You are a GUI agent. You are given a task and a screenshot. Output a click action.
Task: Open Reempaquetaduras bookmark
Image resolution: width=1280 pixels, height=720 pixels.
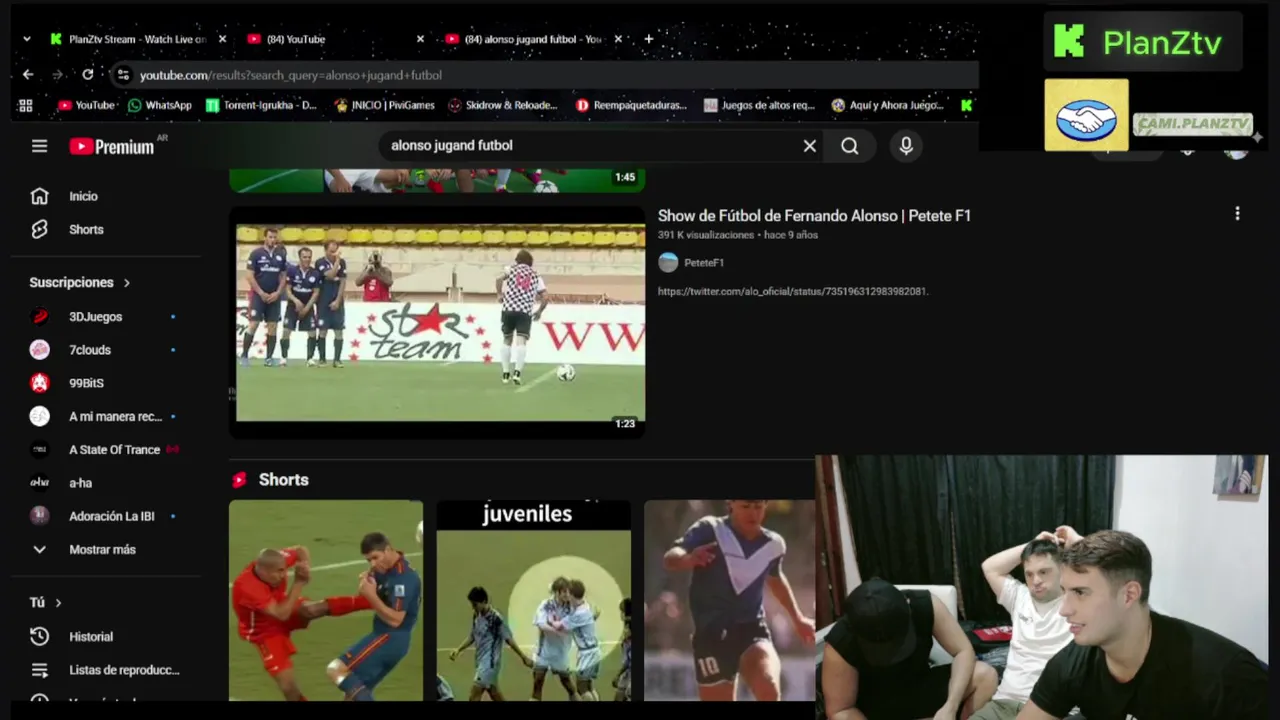(632, 105)
